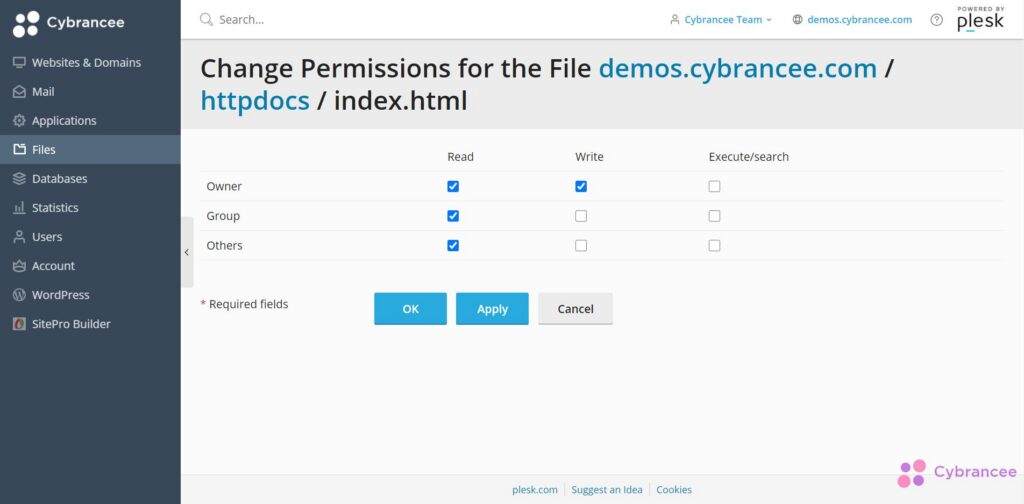Screen dimensions: 1024x504
Task: Click the SitePro Builder icon
Action: click(20, 324)
